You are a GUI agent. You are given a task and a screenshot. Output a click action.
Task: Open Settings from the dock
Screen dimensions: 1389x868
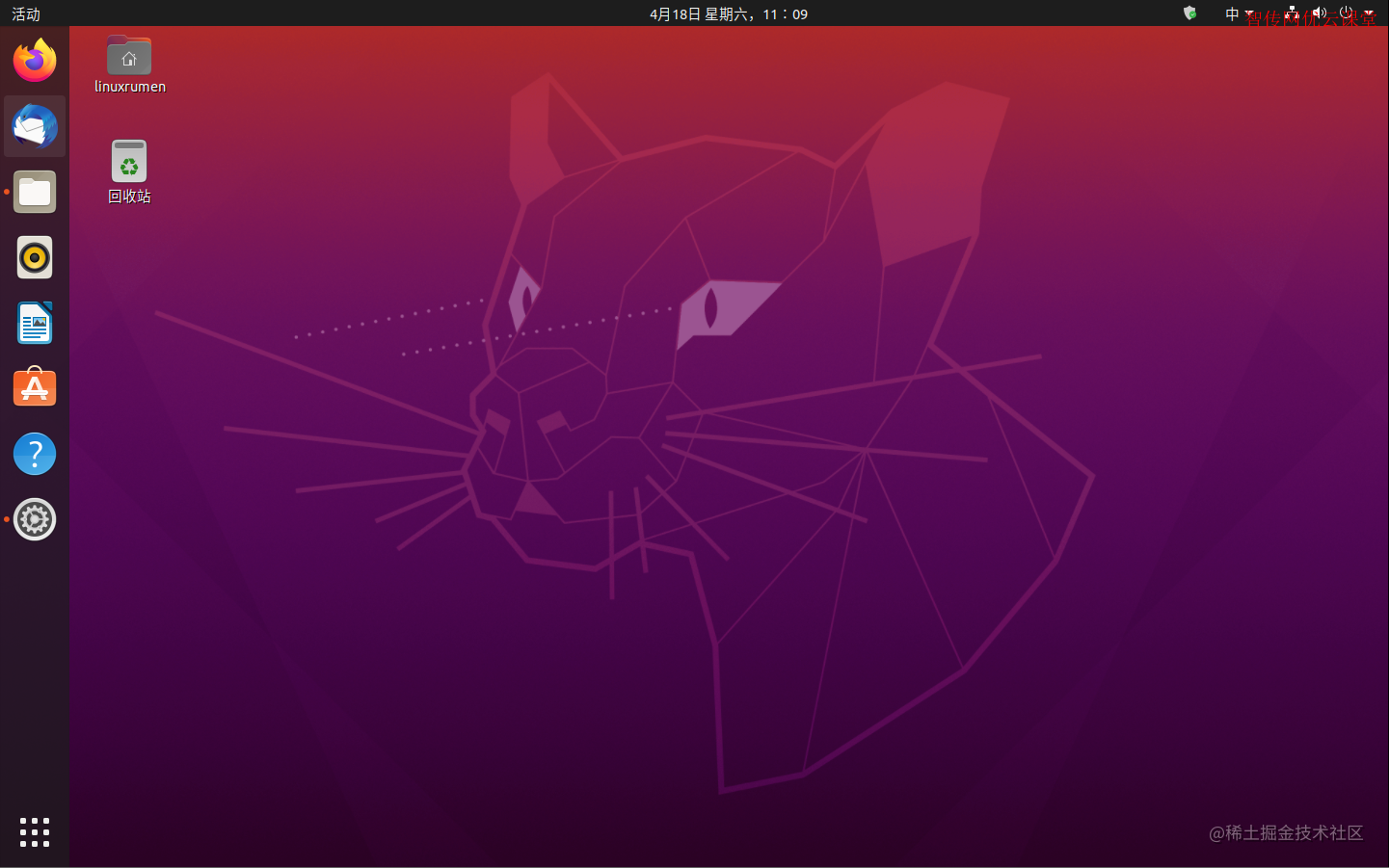pos(34,519)
